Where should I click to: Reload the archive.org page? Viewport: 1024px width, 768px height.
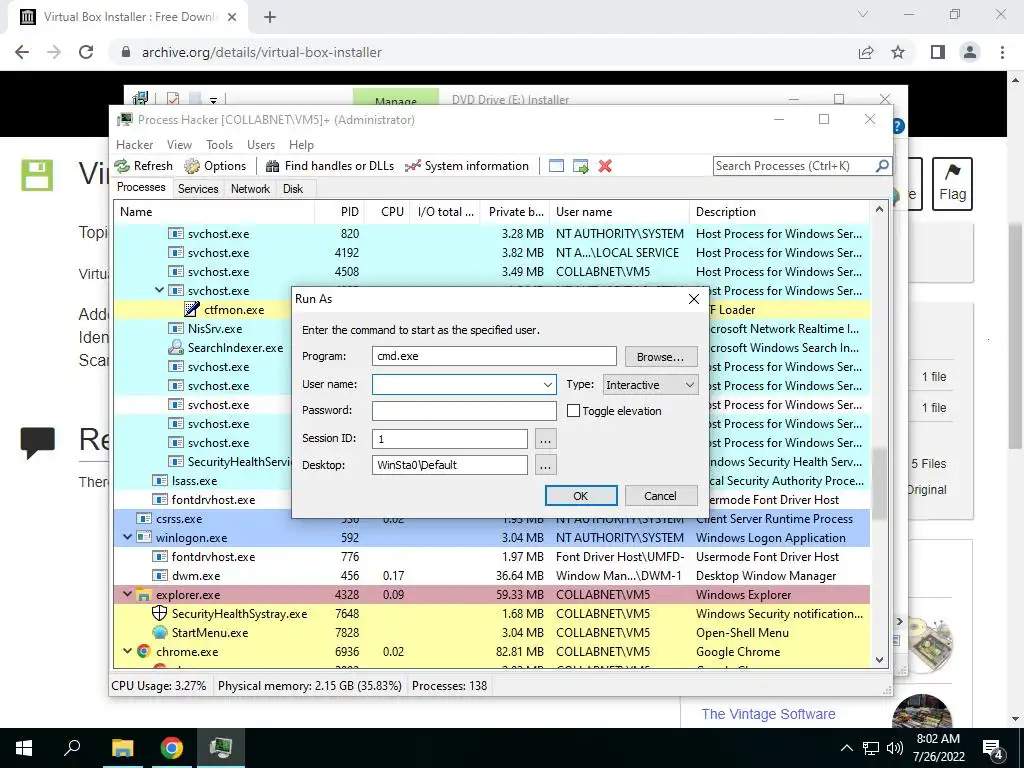(86, 52)
